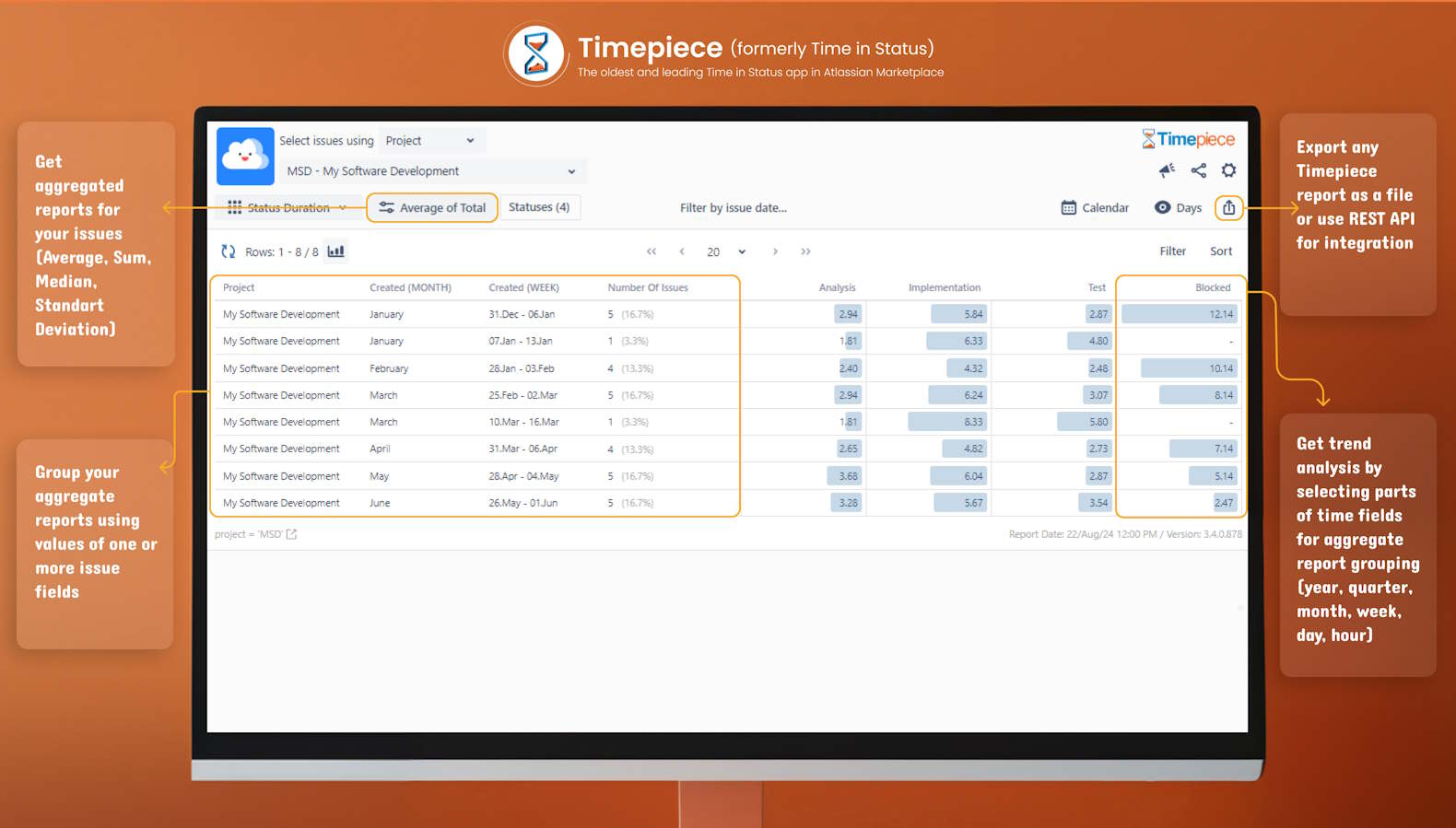Click the refresh rows icon

point(228,251)
